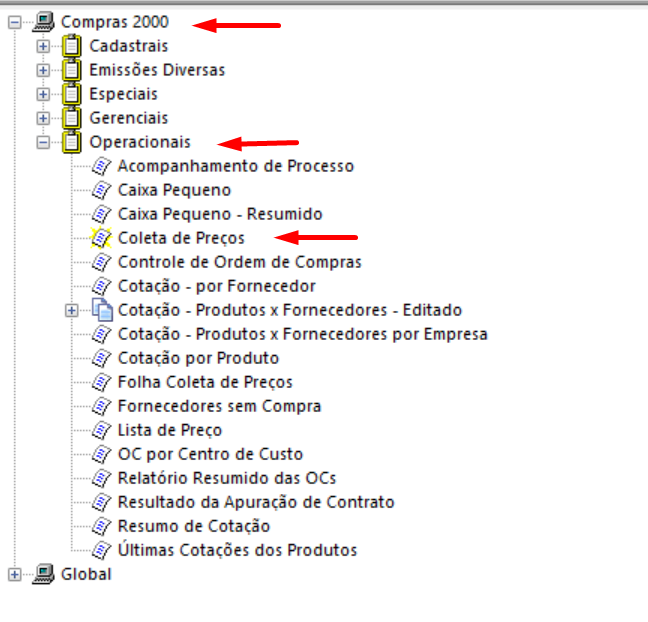Click the clipboard icon beside Cadastrais
648x622 pixels.
(x=71, y=46)
